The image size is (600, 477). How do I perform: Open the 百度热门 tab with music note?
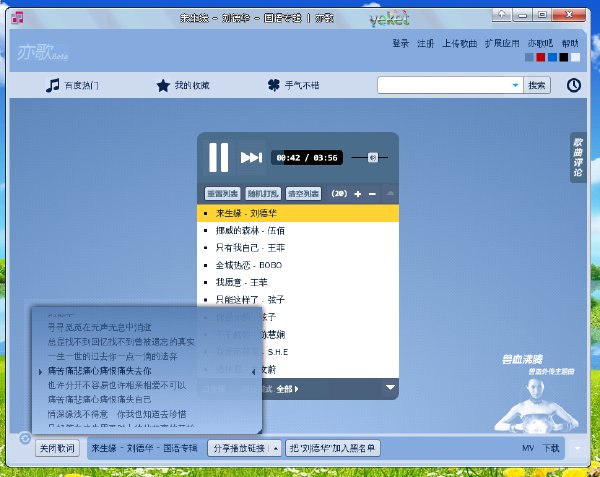pos(72,85)
